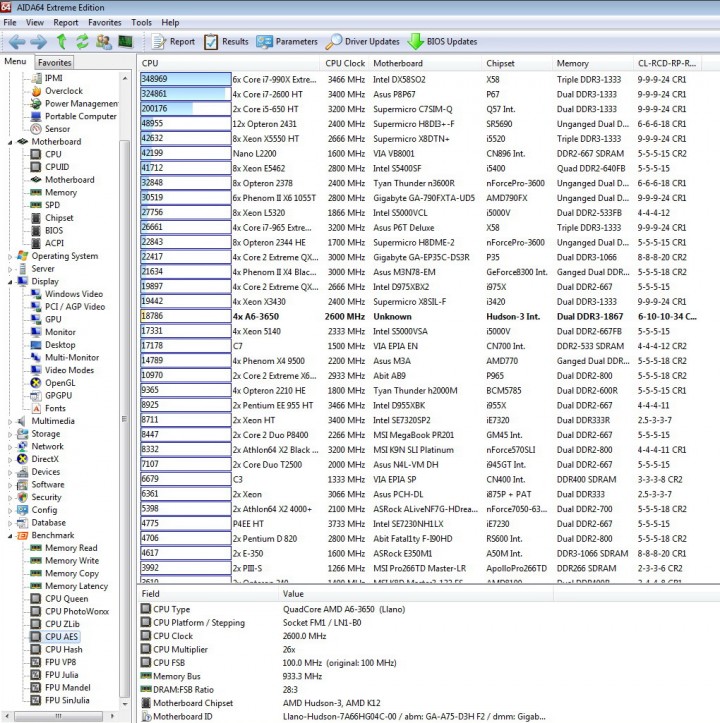Image resolution: width=720 pixels, height=723 pixels.
Task: Select Overclock in the tree
Action: (x=64, y=91)
